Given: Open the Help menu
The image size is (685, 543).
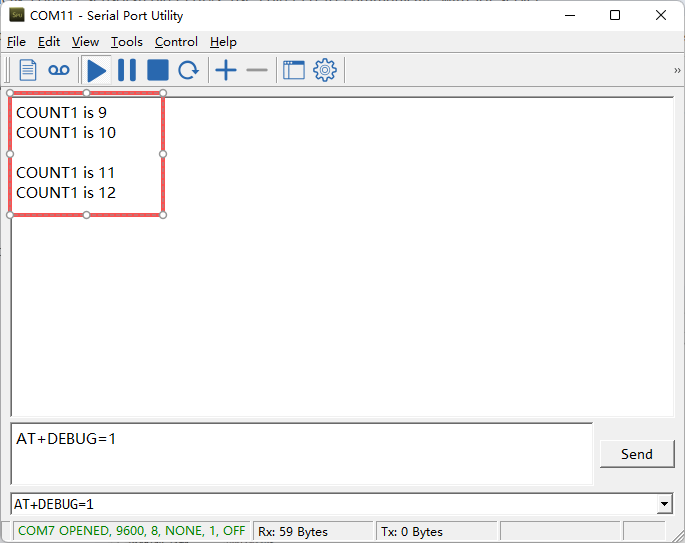Looking at the screenshot, I should click(x=223, y=42).
